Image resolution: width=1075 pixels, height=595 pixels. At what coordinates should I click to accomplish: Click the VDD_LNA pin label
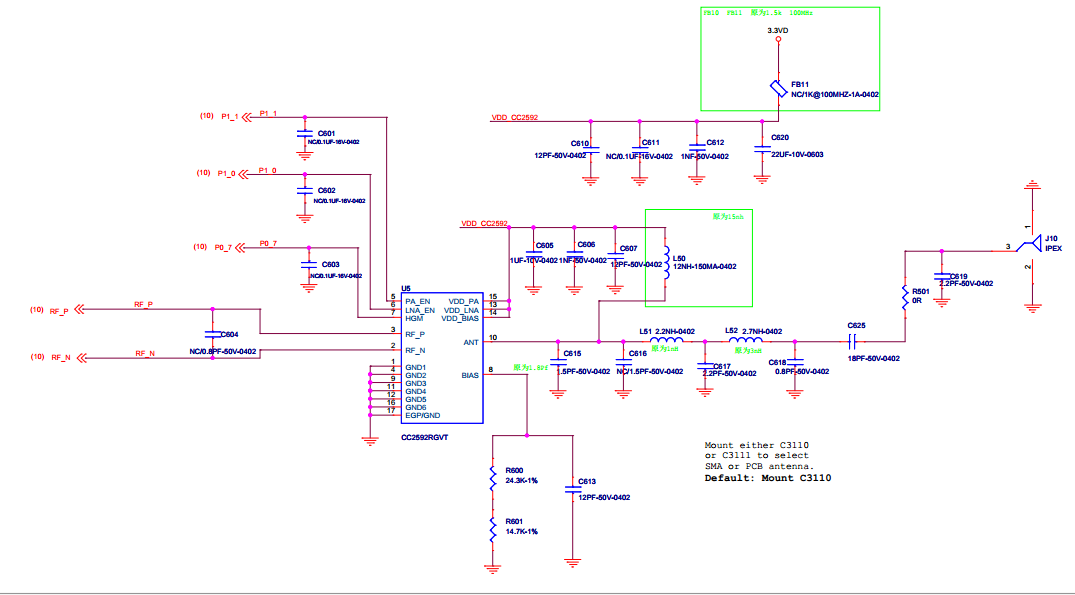pos(461,311)
